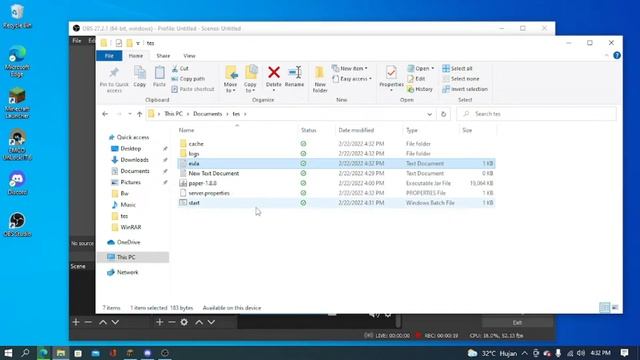Go up one folder level arrow
The height and width of the screenshot is (360, 640).
(140, 114)
